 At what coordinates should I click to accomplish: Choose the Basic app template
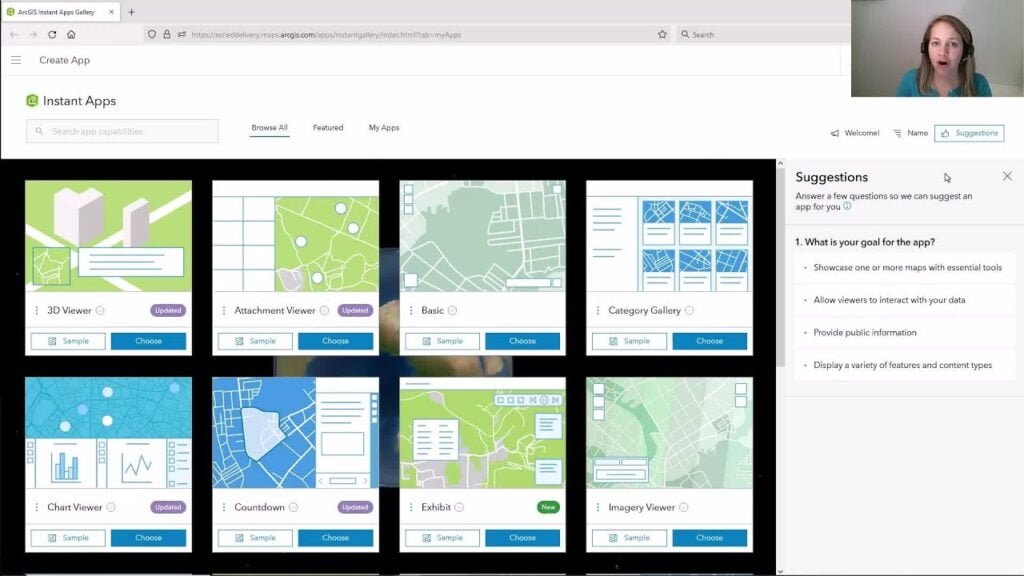tap(522, 341)
